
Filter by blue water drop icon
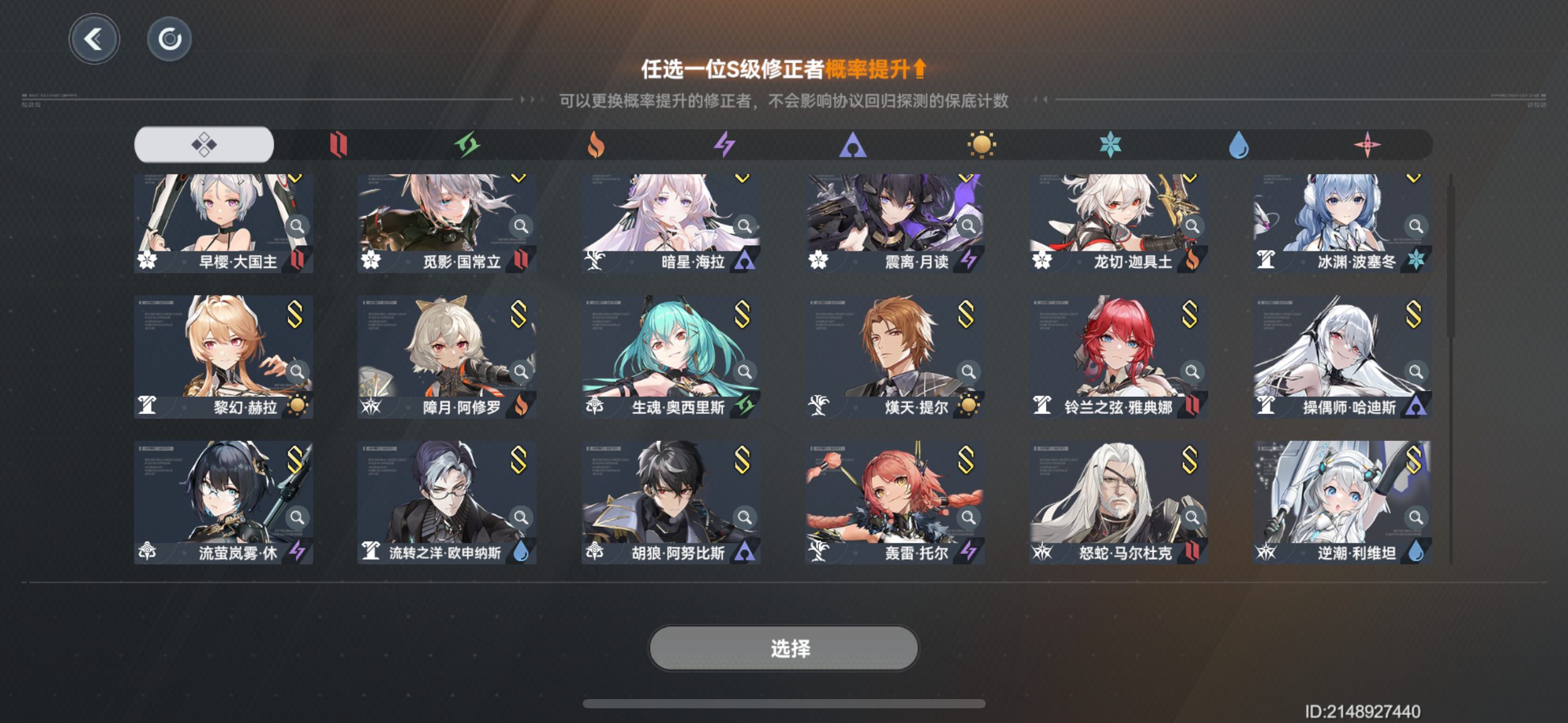pyautogui.click(x=1239, y=145)
